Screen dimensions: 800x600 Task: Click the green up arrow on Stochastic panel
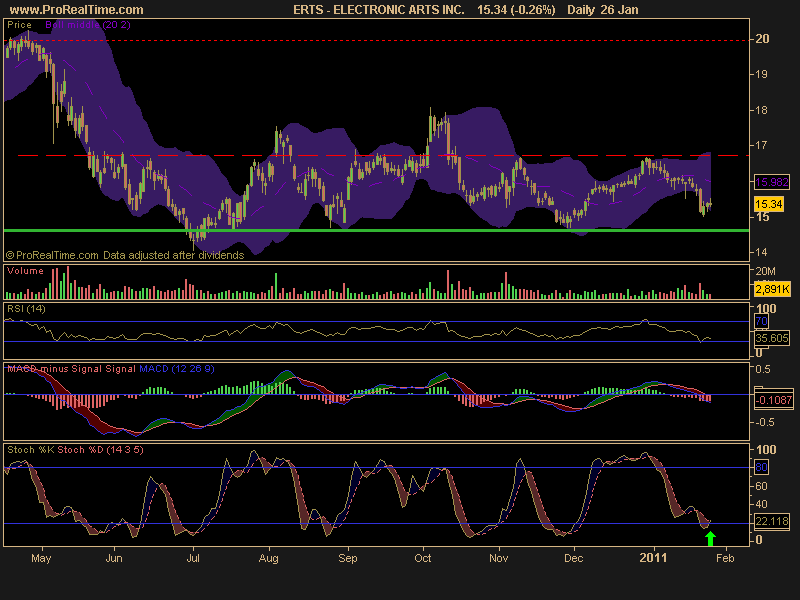pyautogui.click(x=710, y=539)
